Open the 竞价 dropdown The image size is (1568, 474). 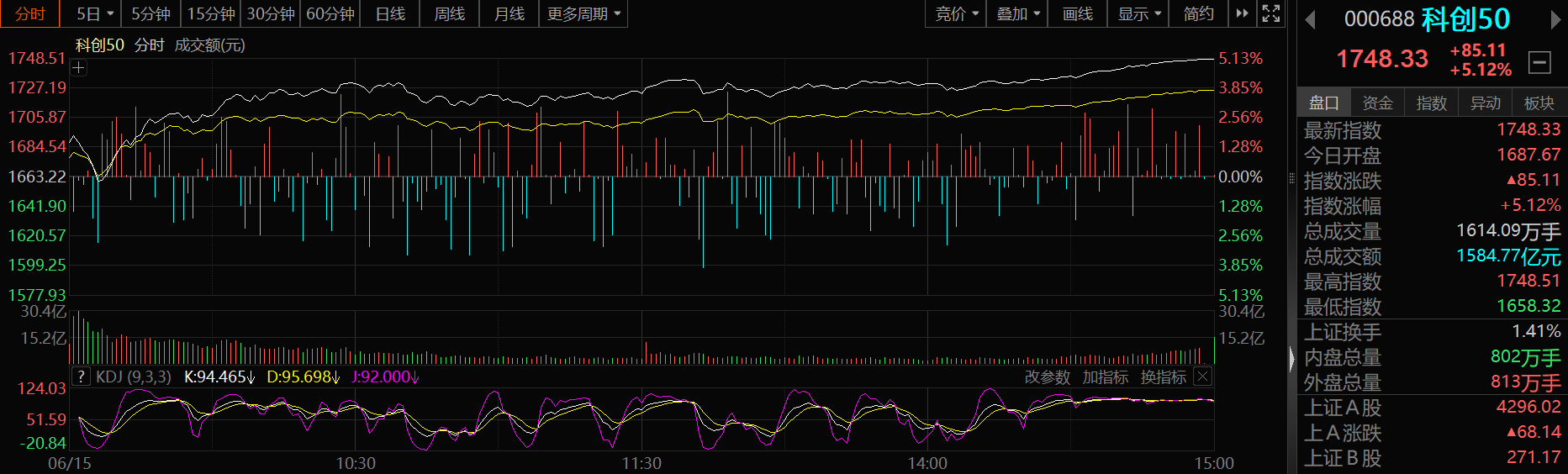pos(956,13)
